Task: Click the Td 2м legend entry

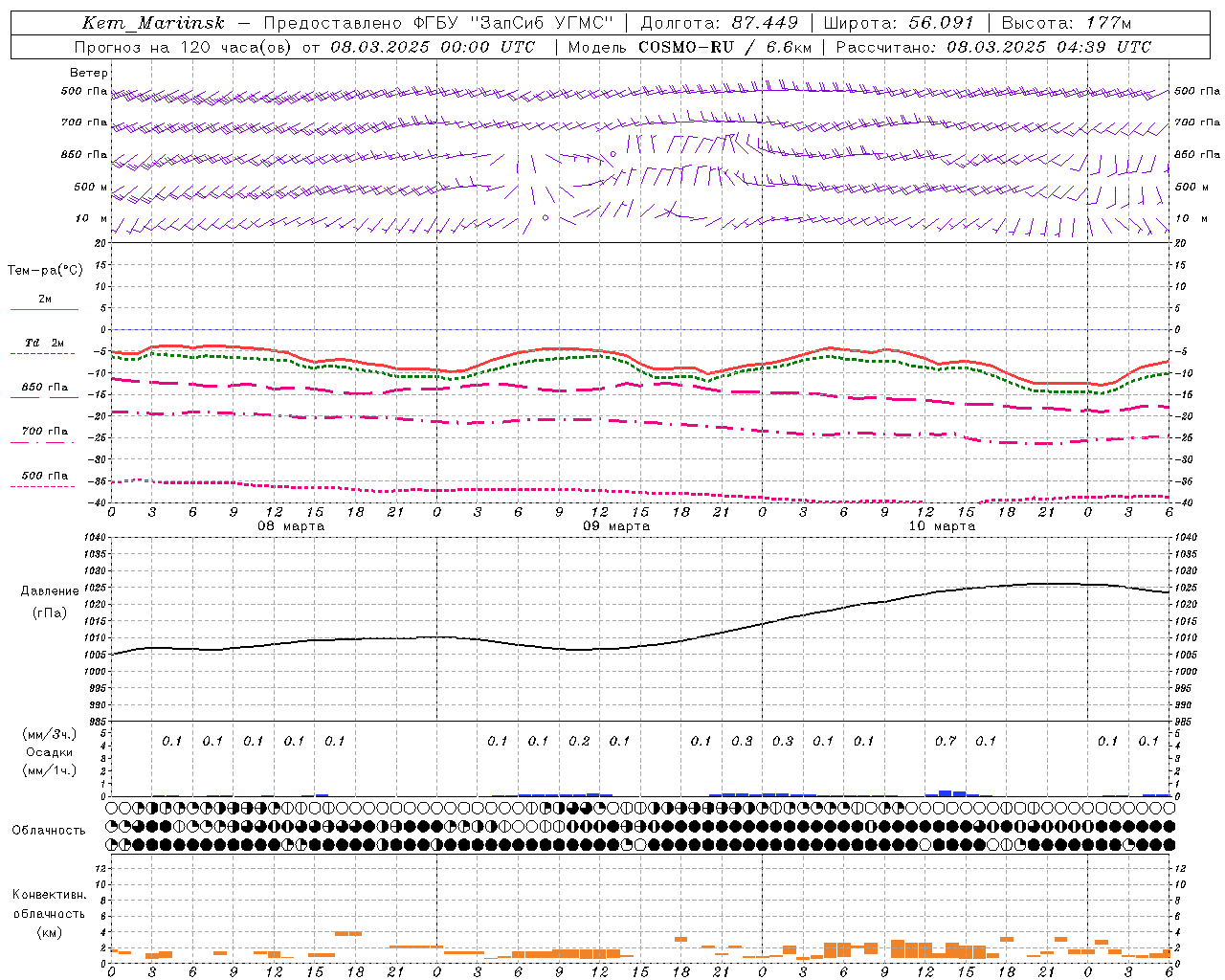Action: (x=44, y=343)
